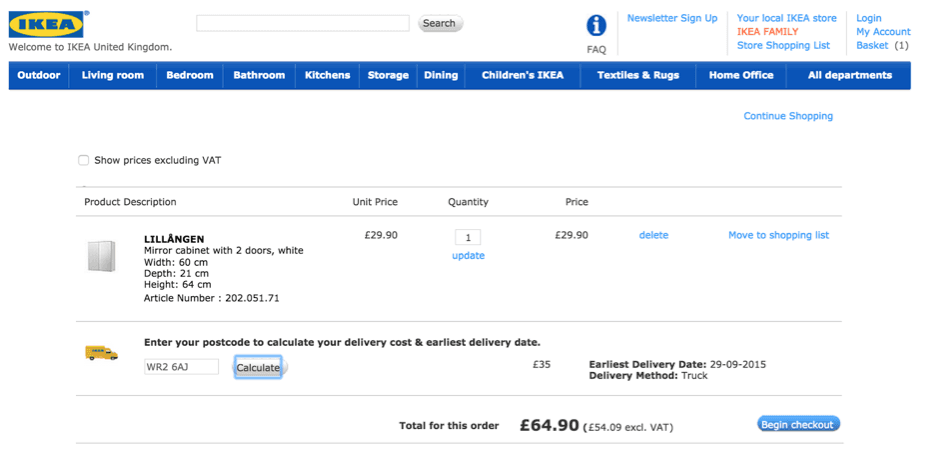Click the £35 delivery cost

541,364
